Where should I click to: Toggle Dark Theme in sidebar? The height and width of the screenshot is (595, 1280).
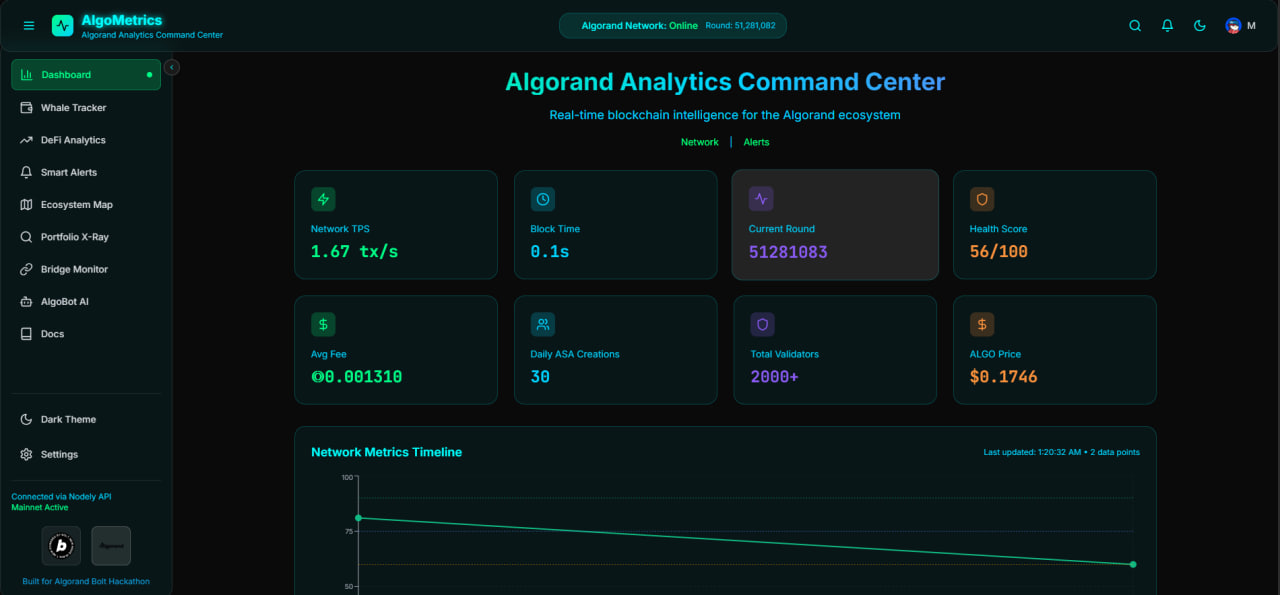coord(86,419)
